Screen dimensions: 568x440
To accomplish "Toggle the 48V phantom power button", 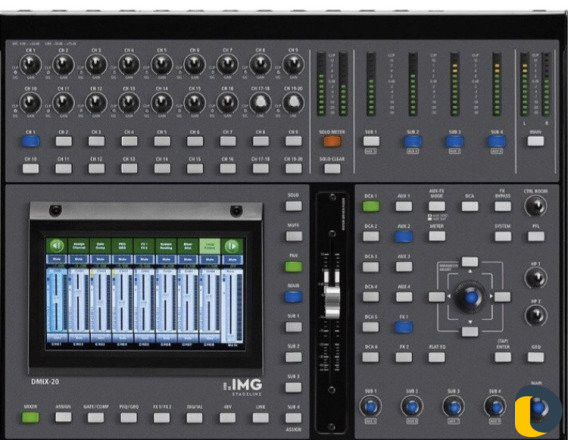I will point(227,418).
